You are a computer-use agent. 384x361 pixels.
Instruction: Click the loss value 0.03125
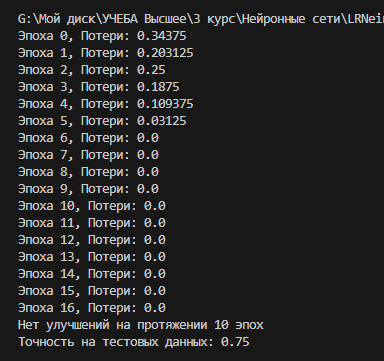(162, 121)
